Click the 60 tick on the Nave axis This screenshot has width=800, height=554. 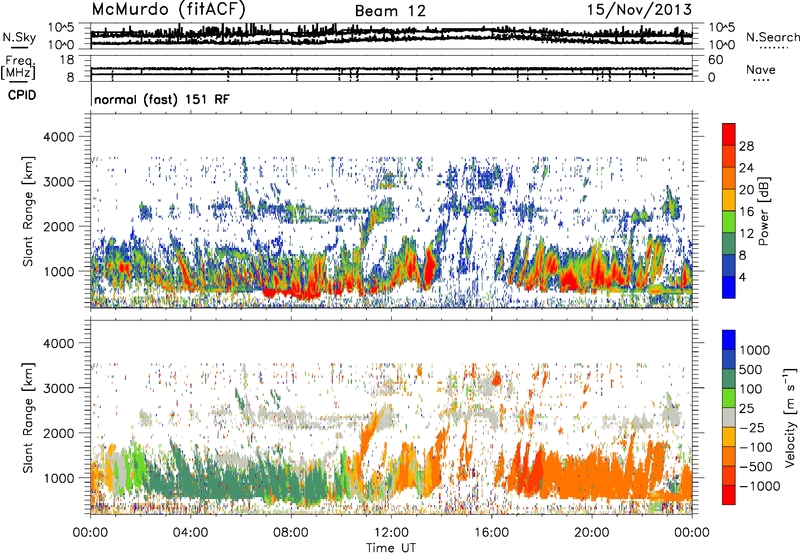pos(715,60)
